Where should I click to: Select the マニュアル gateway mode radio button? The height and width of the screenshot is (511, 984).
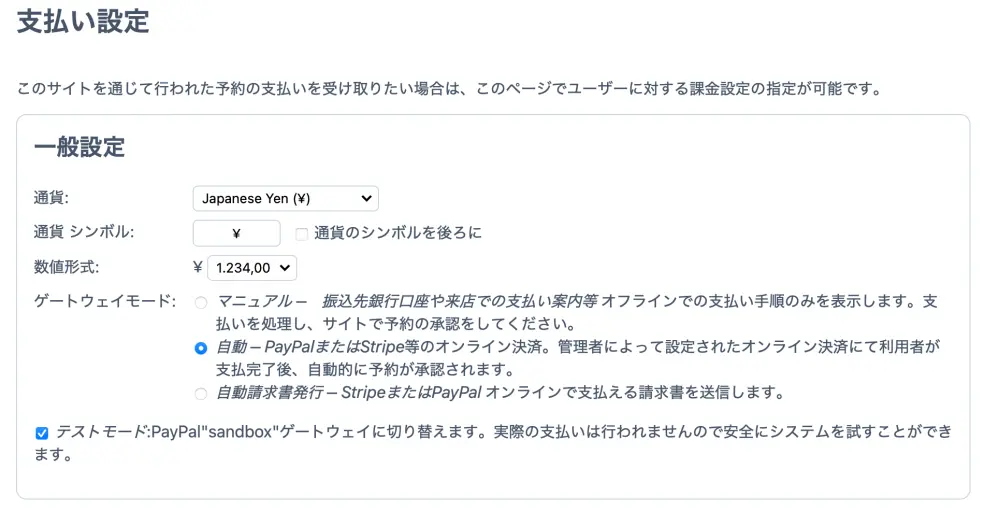201,302
